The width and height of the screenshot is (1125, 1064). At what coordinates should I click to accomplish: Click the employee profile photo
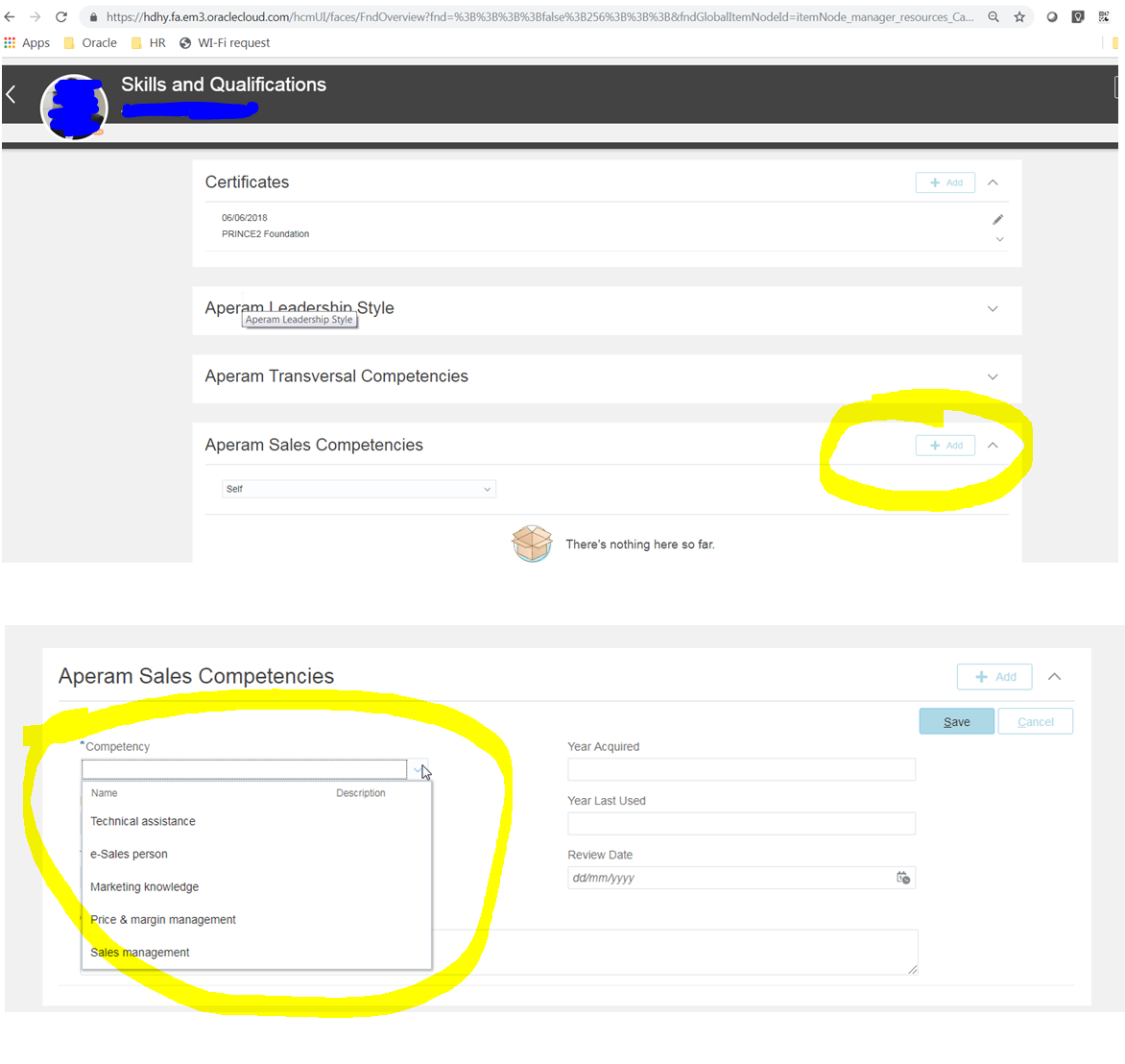click(75, 107)
